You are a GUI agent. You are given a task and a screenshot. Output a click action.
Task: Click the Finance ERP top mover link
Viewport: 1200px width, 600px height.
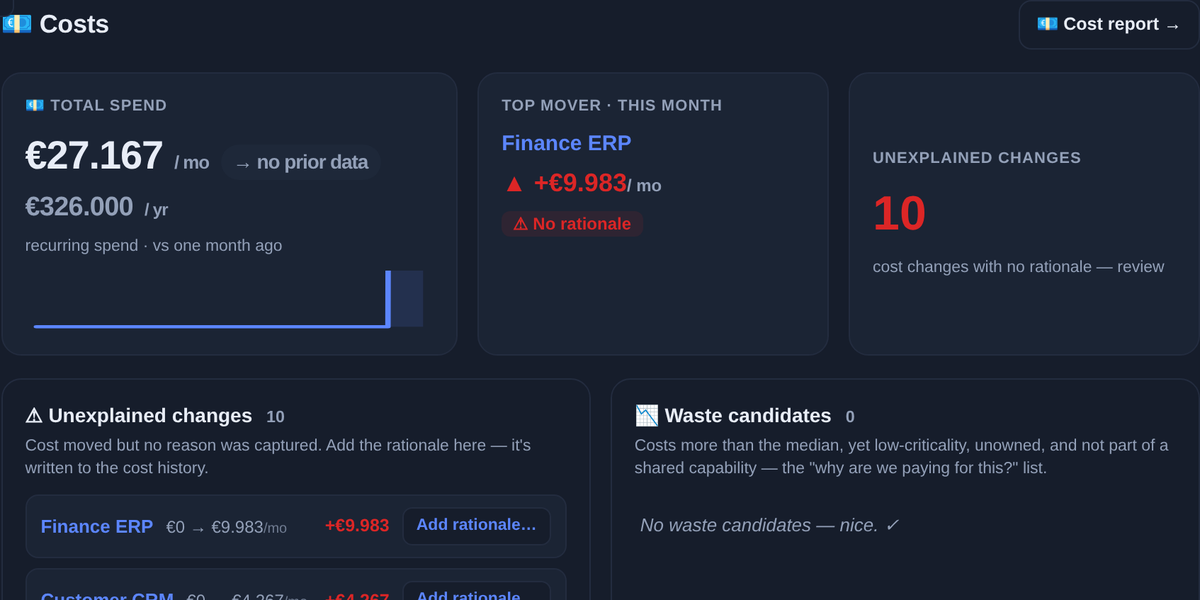(566, 143)
